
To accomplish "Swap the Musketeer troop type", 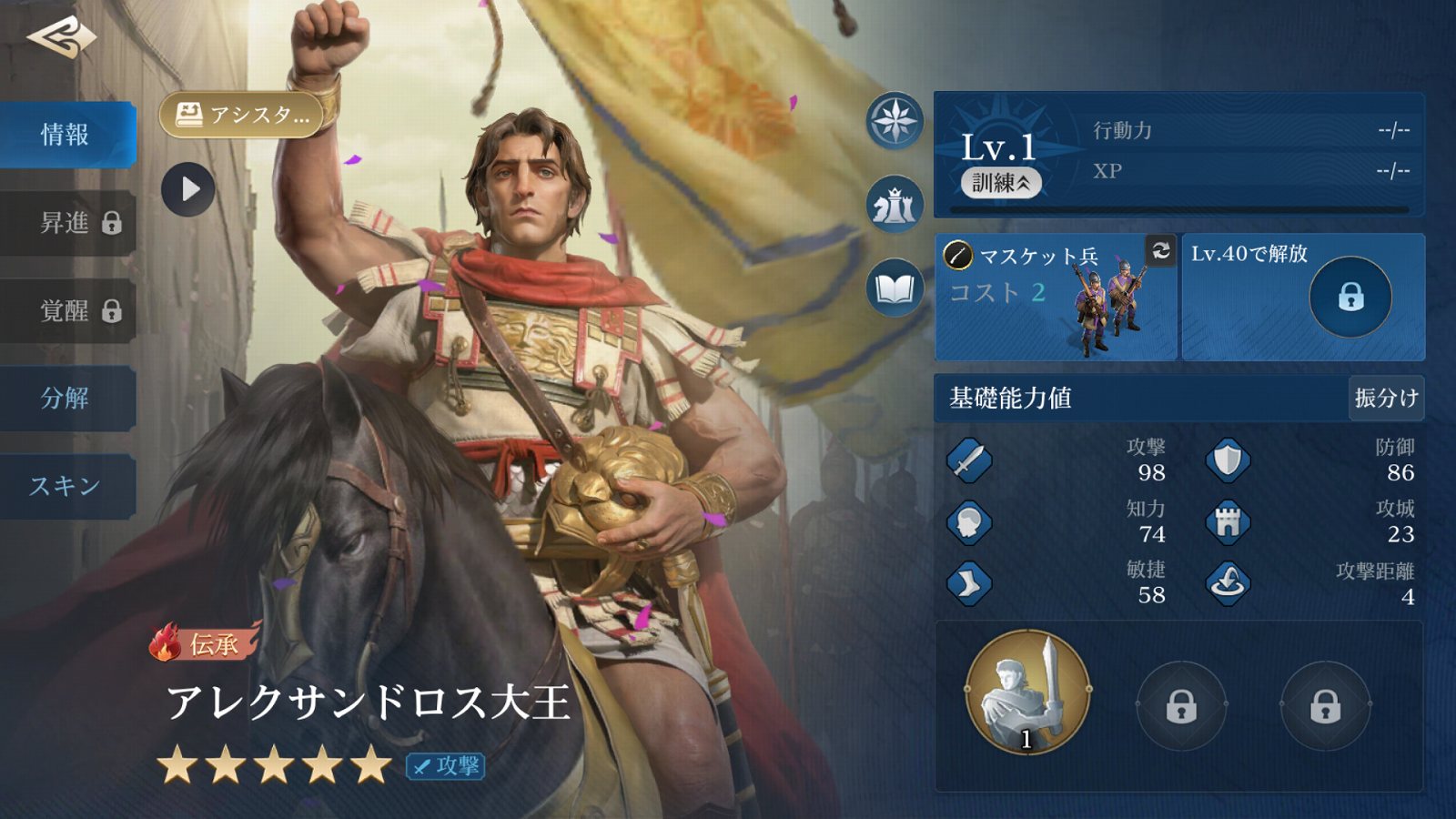I will tap(1160, 250).
